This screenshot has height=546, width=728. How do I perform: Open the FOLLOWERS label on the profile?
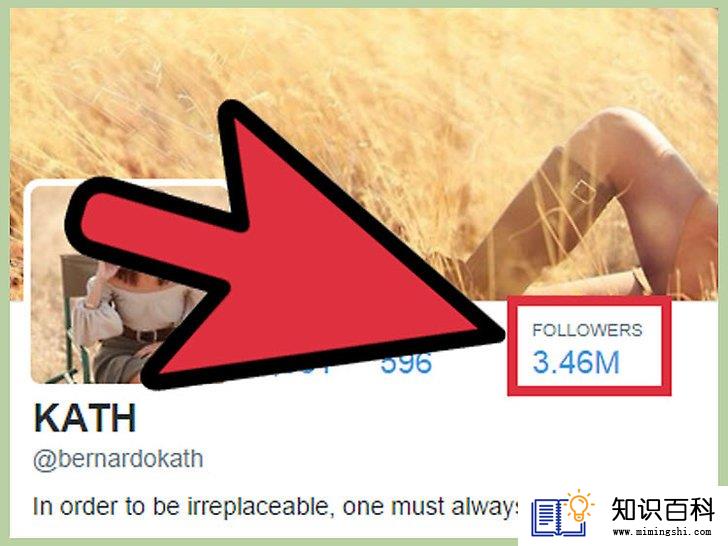point(587,330)
